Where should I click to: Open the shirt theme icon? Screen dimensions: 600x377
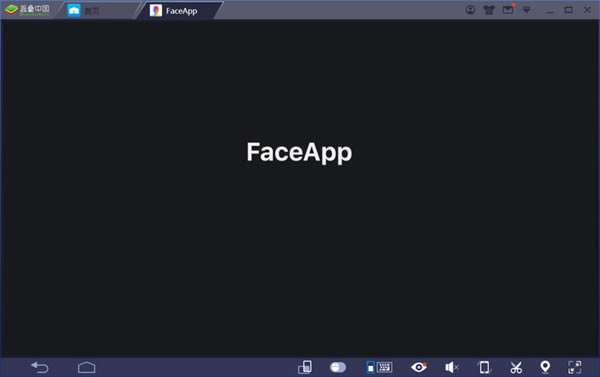click(489, 10)
